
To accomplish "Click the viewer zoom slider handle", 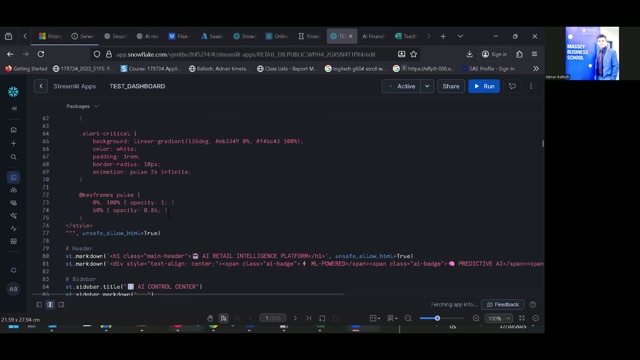I will 437,318.
